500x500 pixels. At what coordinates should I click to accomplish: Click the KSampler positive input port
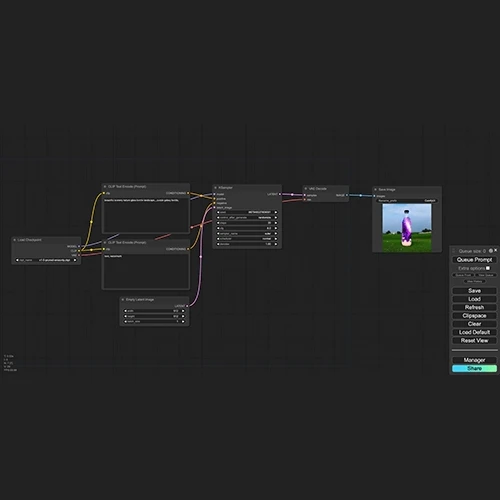click(214, 199)
